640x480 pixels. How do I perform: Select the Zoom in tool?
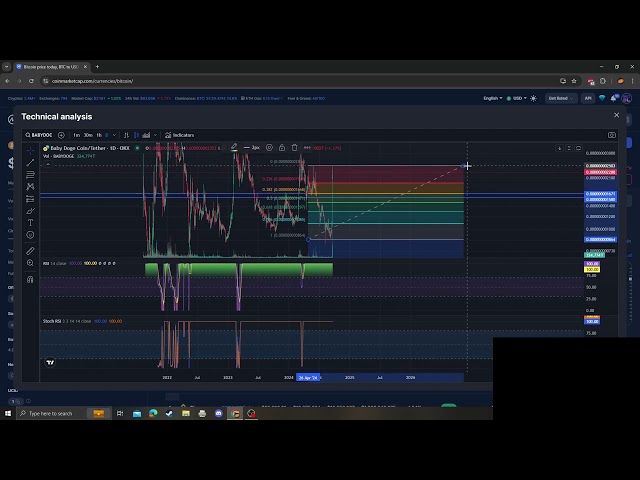pyautogui.click(x=30, y=264)
